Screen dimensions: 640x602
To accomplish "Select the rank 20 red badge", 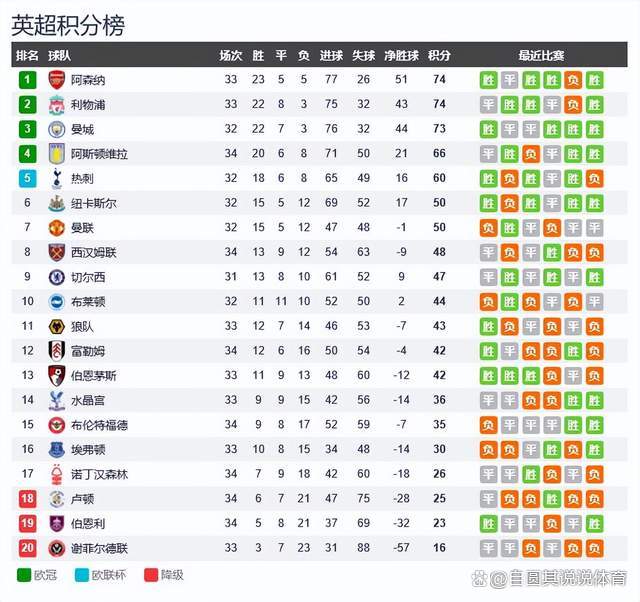I will click(x=28, y=547).
